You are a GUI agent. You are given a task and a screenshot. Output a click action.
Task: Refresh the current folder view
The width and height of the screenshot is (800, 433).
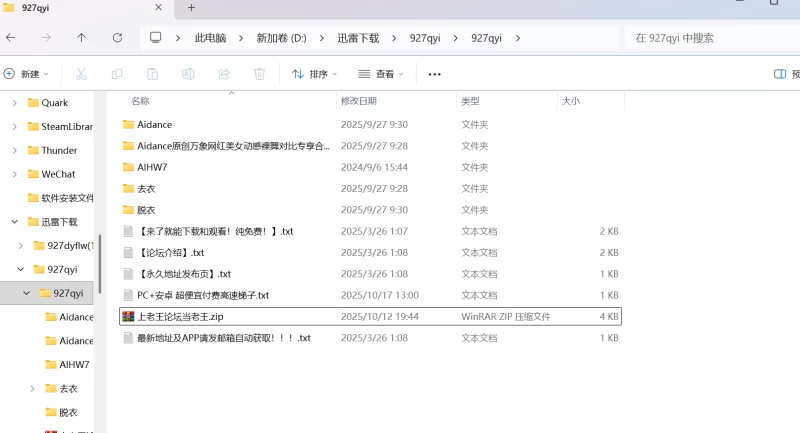point(117,38)
